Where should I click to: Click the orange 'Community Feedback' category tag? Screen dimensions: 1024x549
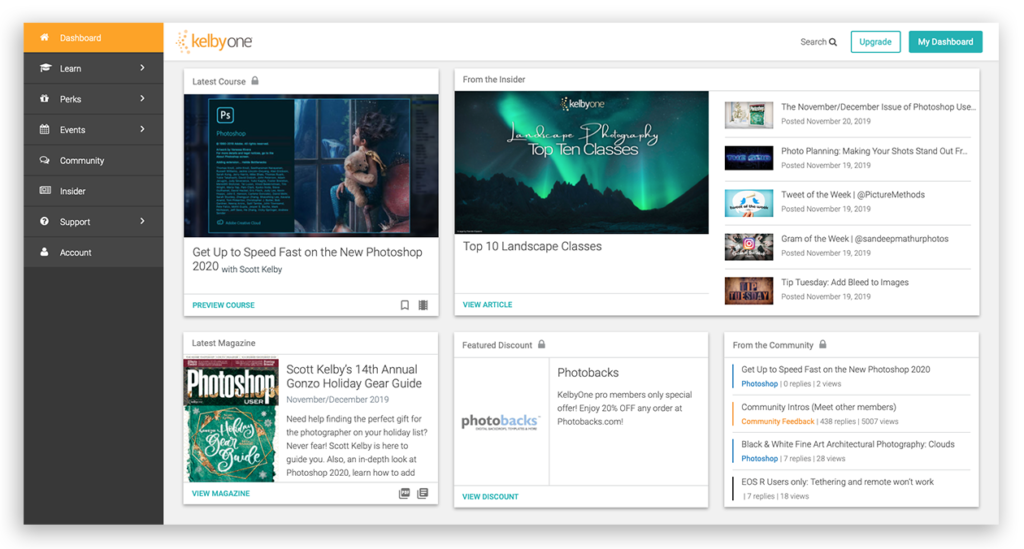pyautogui.click(x=777, y=422)
